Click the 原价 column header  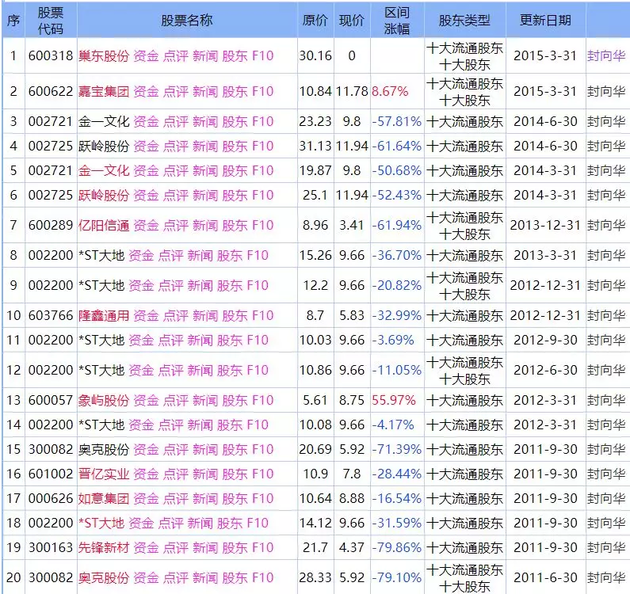click(315, 20)
